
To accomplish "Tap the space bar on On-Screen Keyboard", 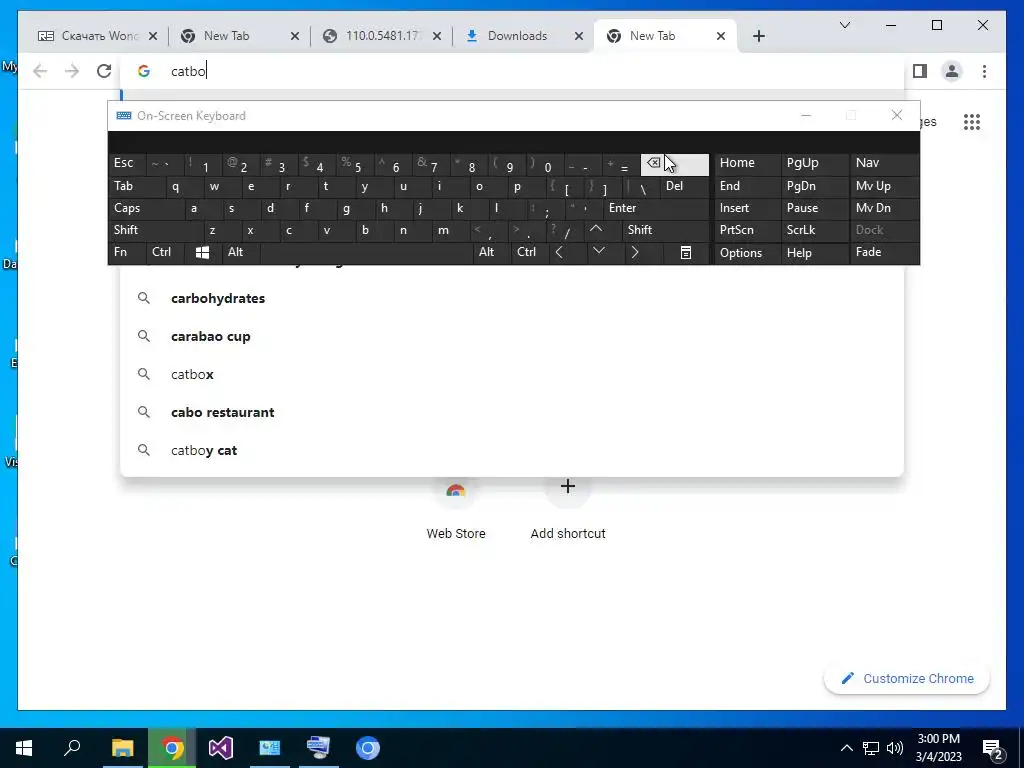I will pos(366,252).
